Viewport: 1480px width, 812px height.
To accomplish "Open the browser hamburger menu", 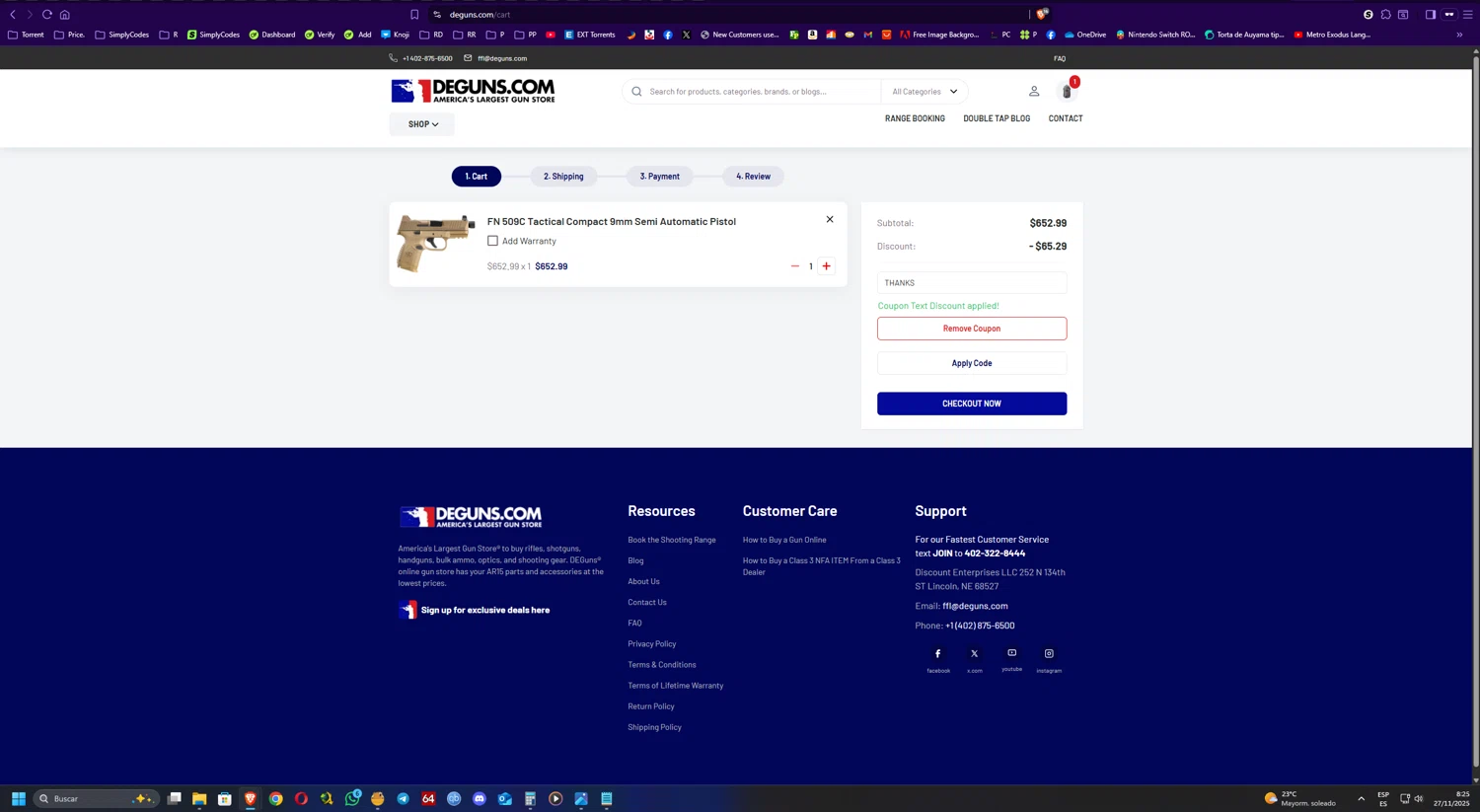I will [1467, 15].
